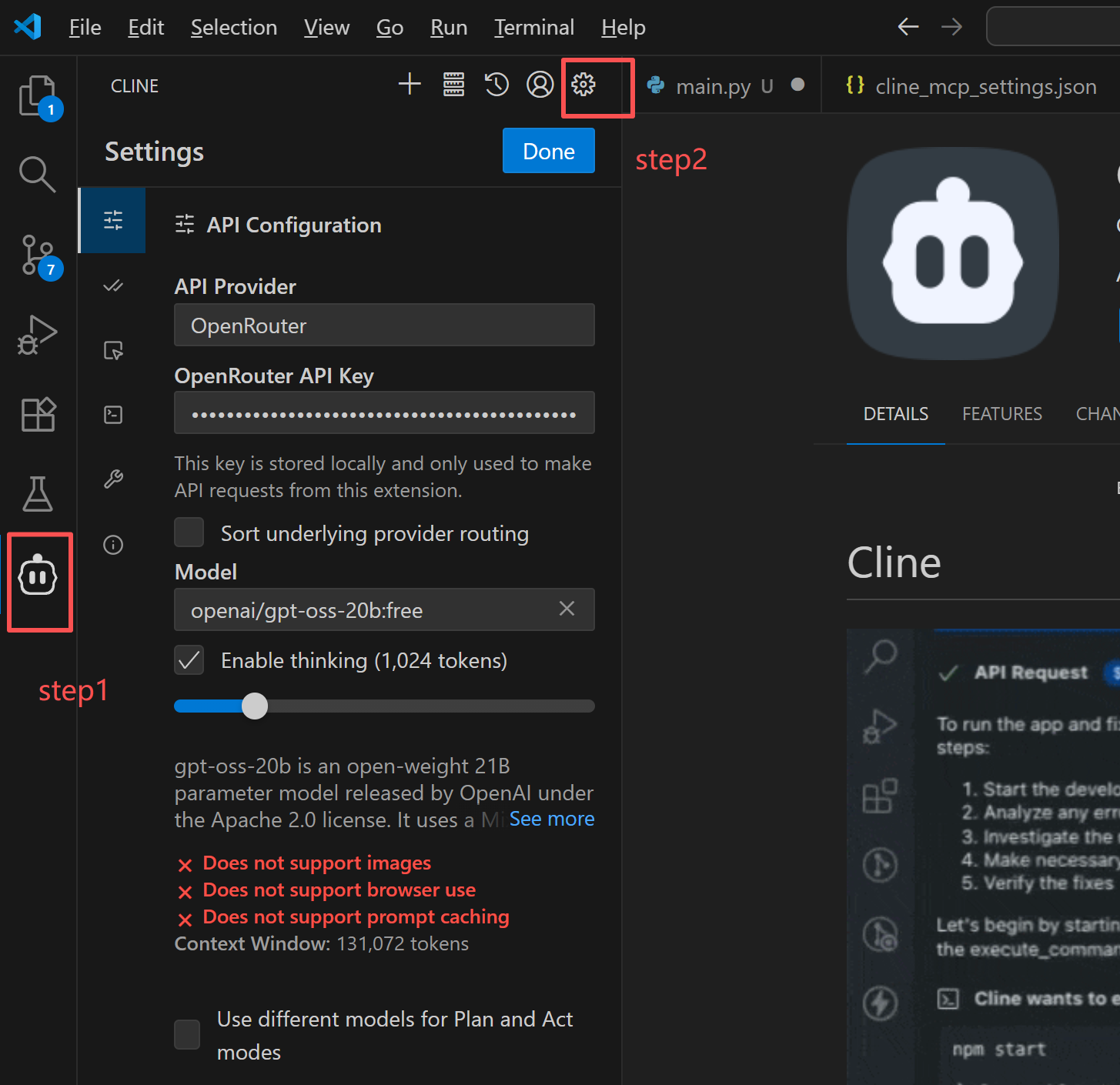Click the 'Cline' heading on extension page
The height and width of the screenshot is (1085, 1120).
click(x=894, y=563)
